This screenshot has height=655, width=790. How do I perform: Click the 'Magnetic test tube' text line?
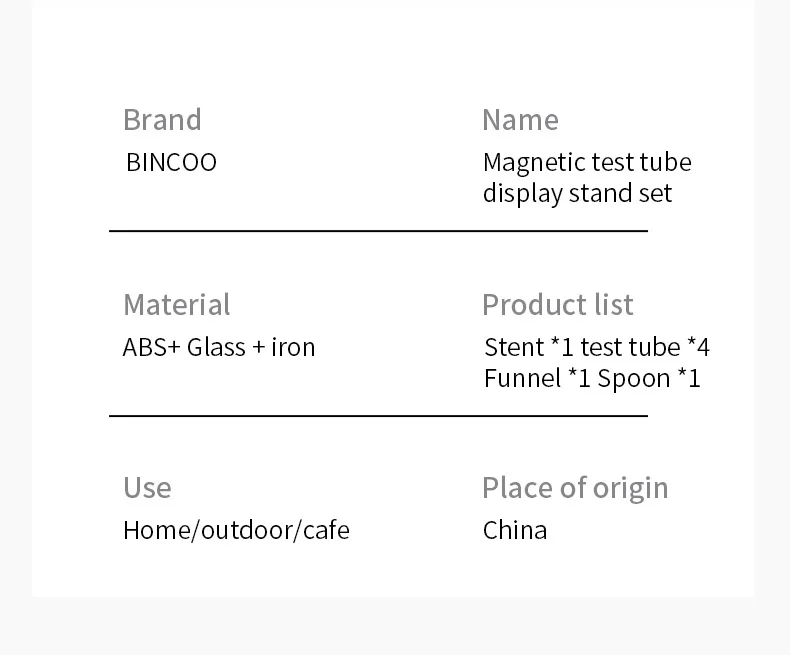pos(587,162)
